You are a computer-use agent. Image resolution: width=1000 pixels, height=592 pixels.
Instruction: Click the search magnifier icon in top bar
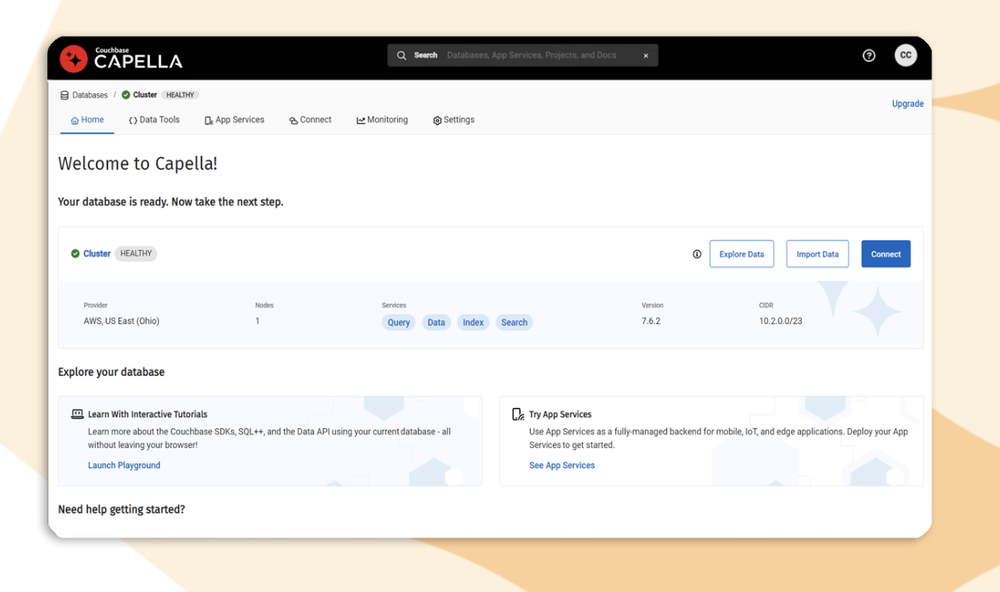(401, 55)
